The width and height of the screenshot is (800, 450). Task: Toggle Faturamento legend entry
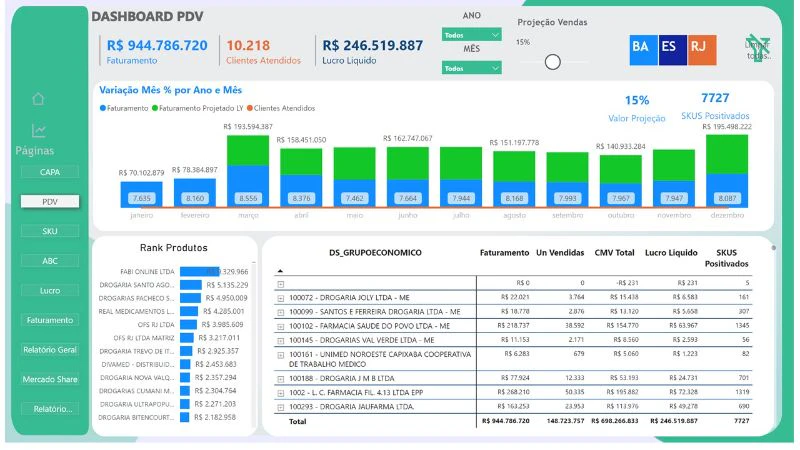click(124, 108)
